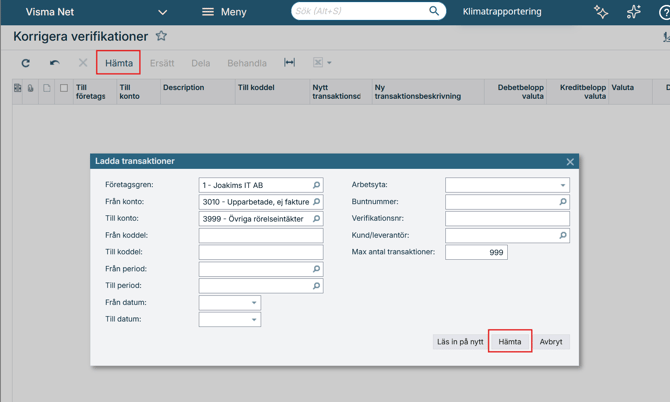The height and width of the screenshot is (402, 670).
Task: Expand the Visma Net company dropdown
Action: tap(162, 12)
